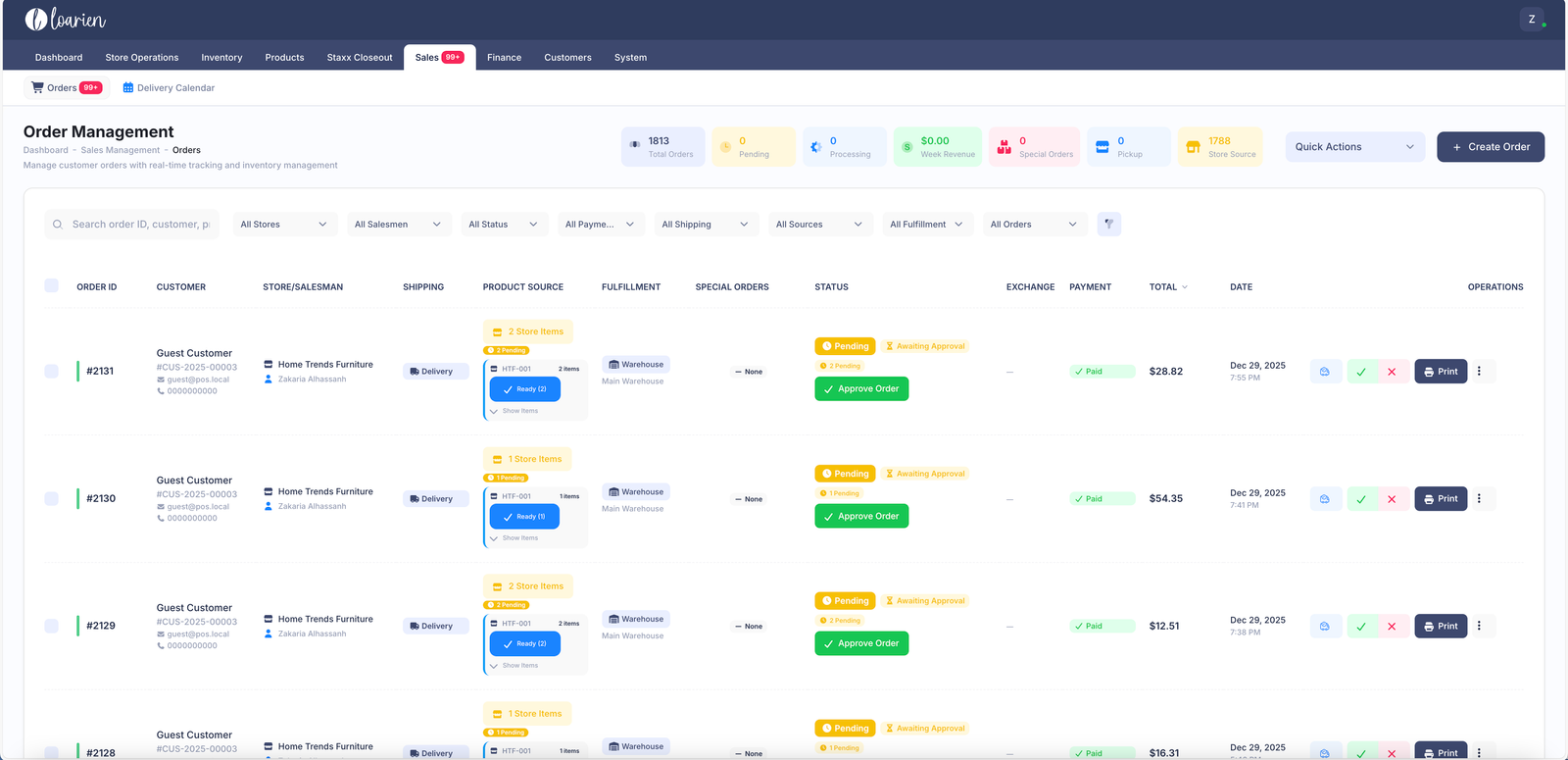Switch to Delivery Calendar sub-tab
This screenshot has height=760, width=1568.
tap(169, 88)
